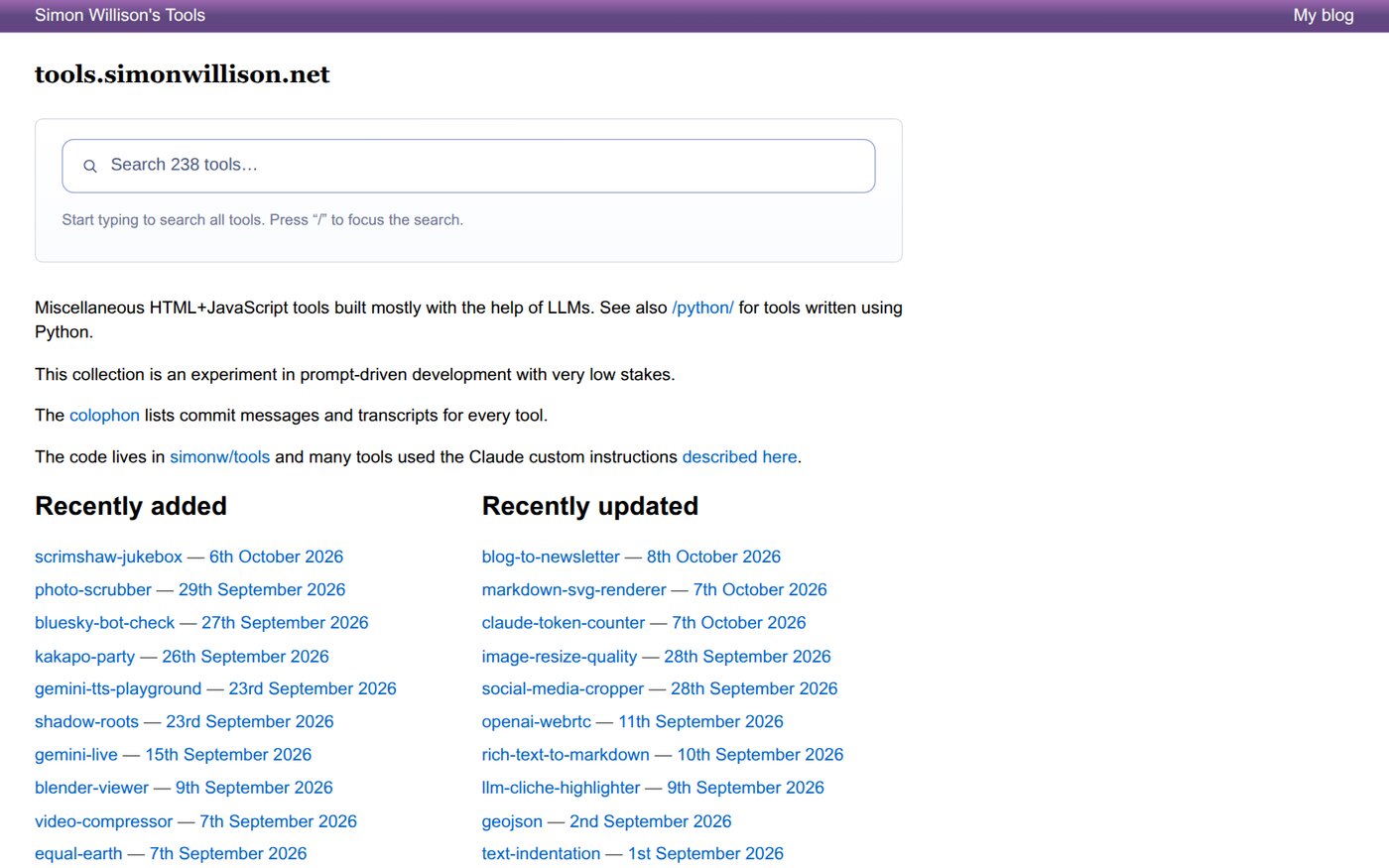Open the gemini-live tool
1389x868 pixels.
76,755
